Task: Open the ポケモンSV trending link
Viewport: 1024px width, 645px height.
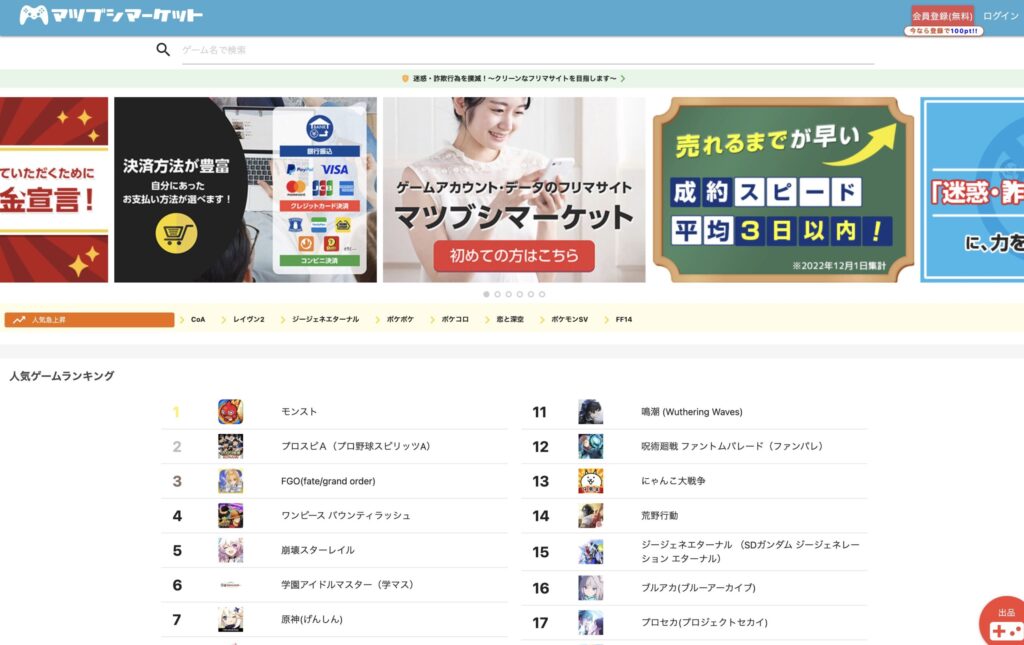Action: (x=569, y=320)
